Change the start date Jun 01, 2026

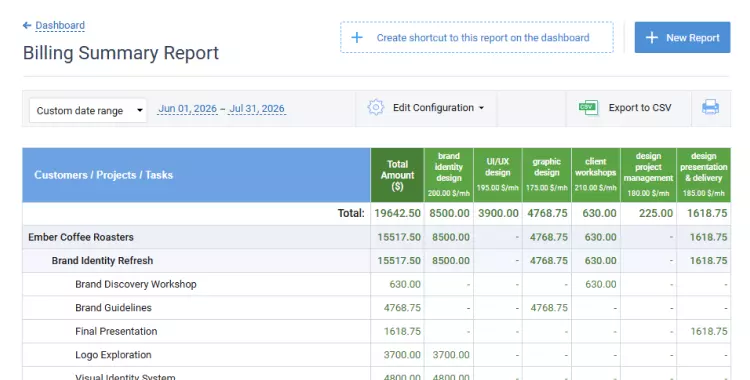click(x=188, y=109)
